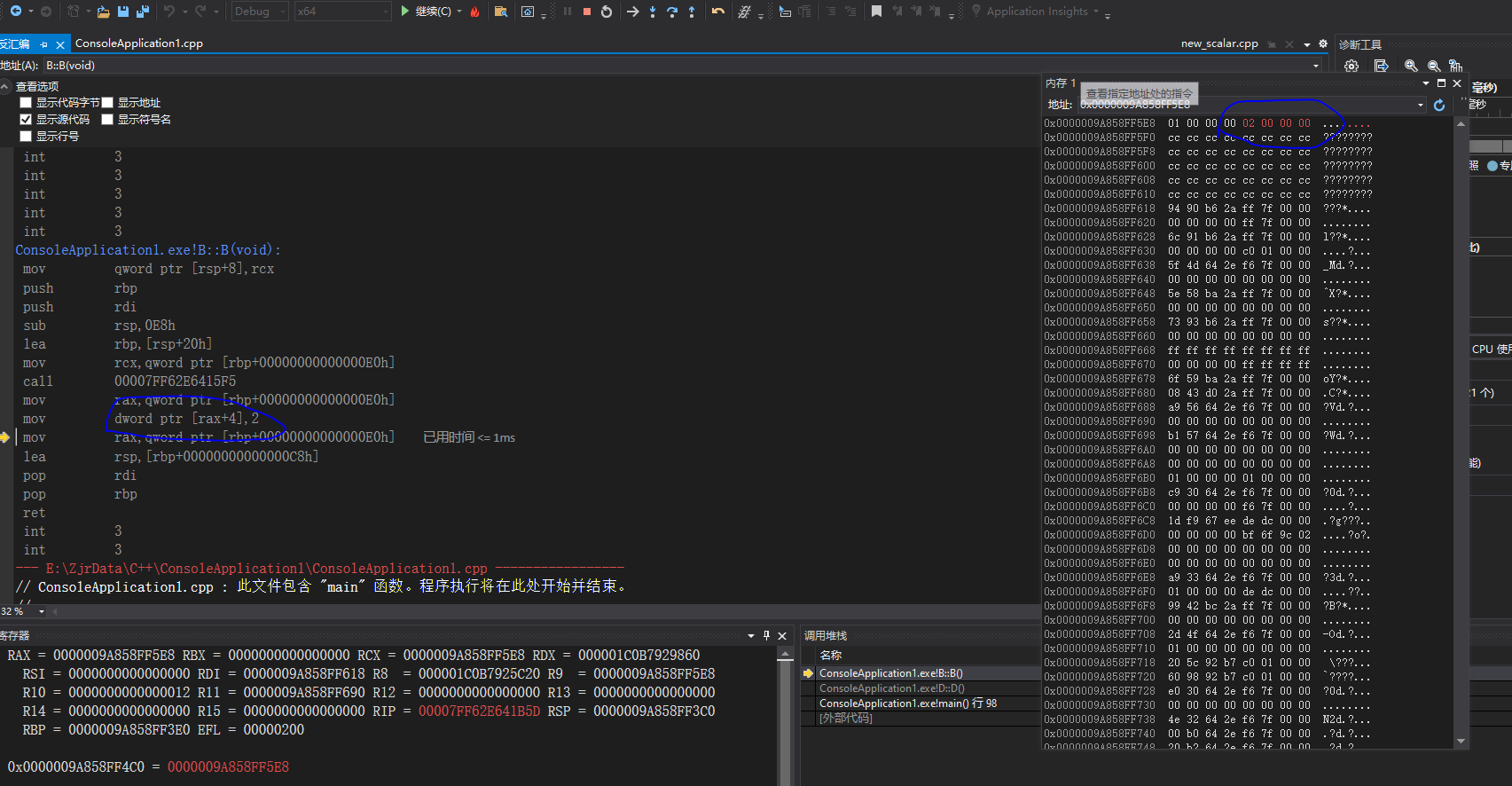Screen dimensions: 1512x786
Task: Click the elapsed time <= 1ms link
Action: tap(469, 438)
